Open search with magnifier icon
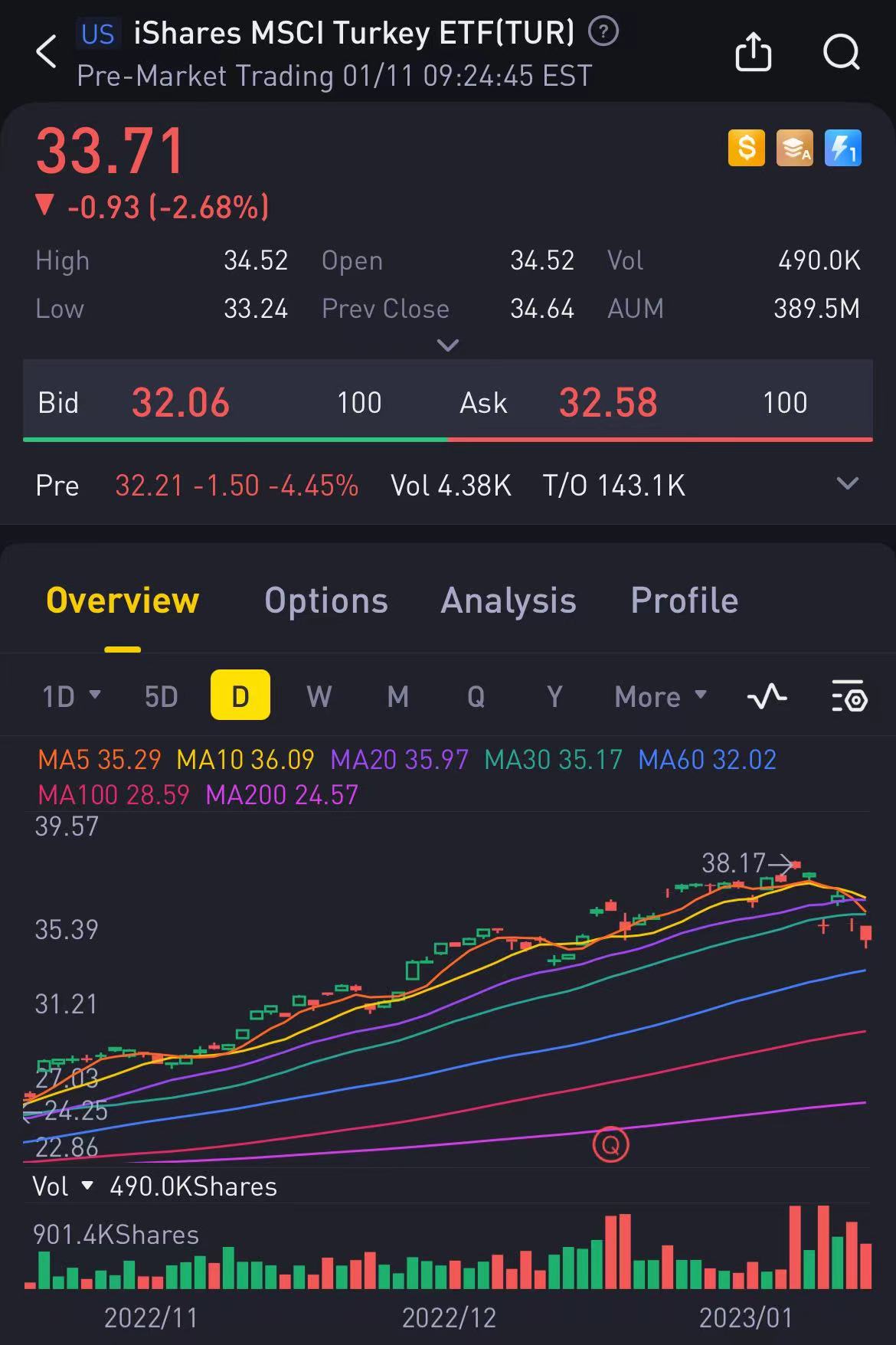Image resolution: width=896 pixels, height=1345 pixels. (x=842, y=52)
